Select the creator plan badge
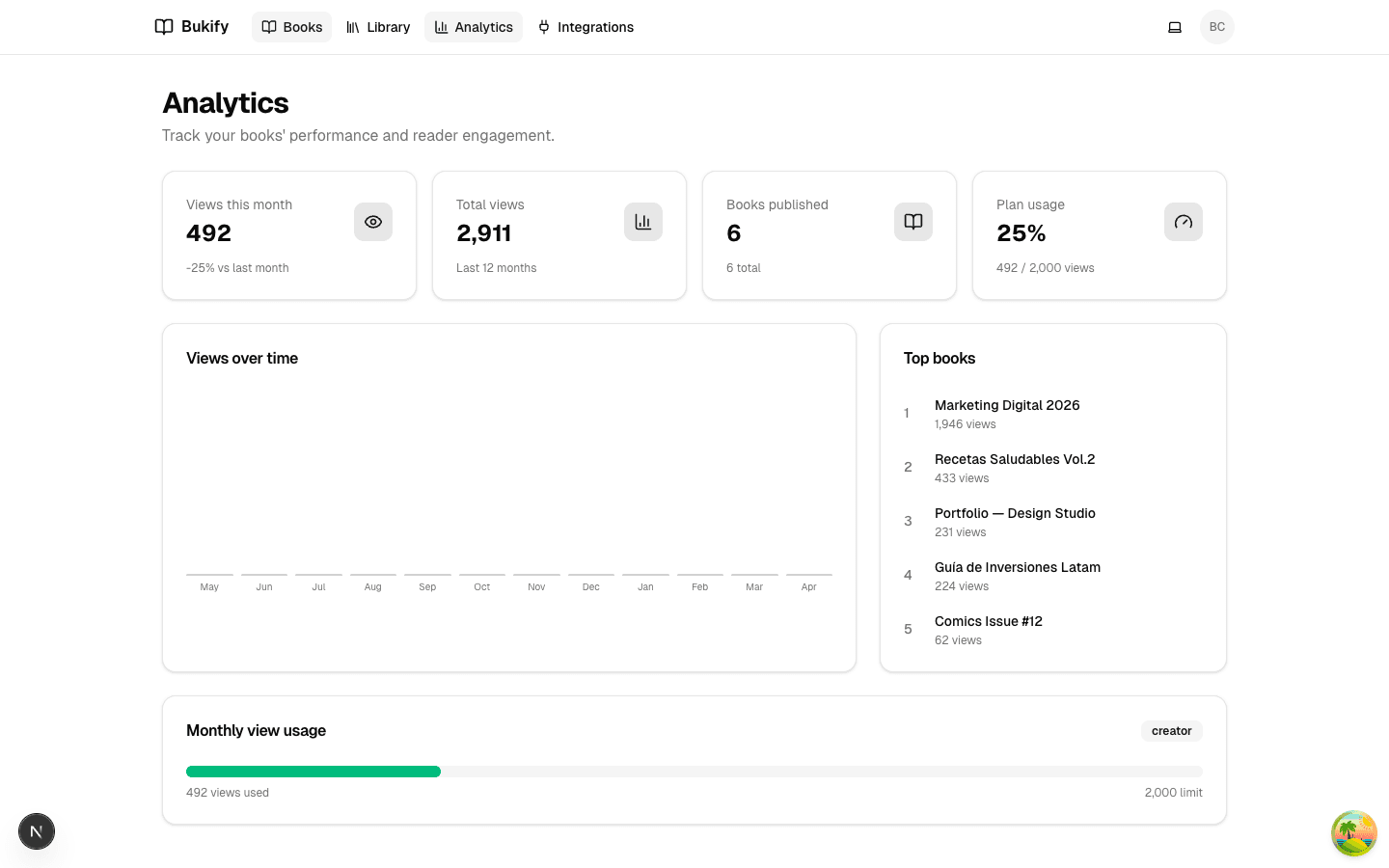Image resolution: width=1389 pixels, height=868 pixels. coord(1171,731)
